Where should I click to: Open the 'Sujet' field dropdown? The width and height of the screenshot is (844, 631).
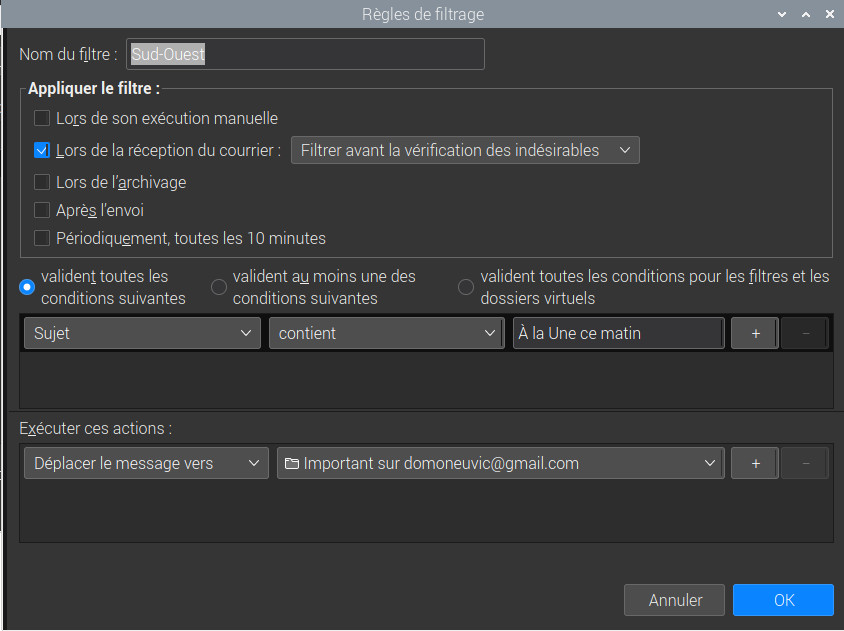point(142,333)
